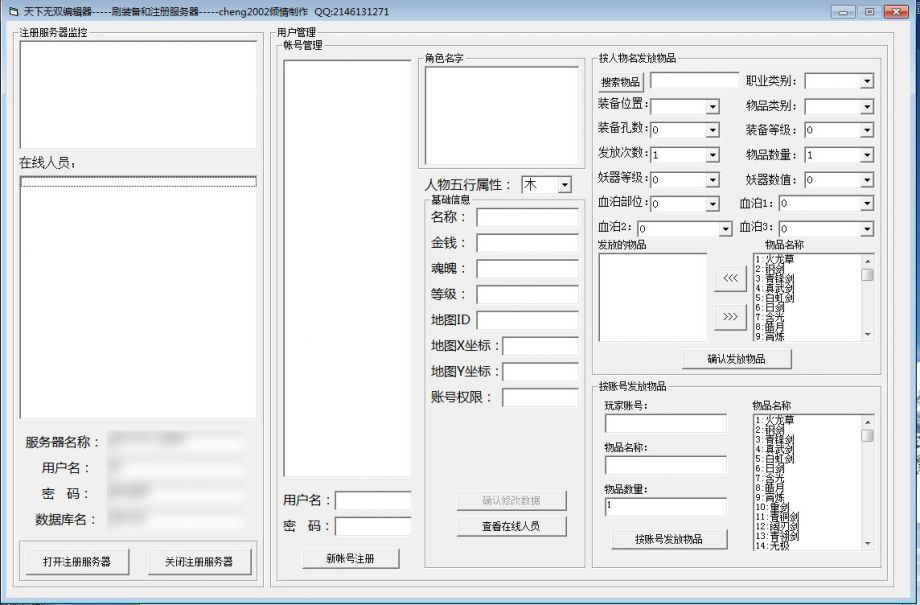Expand the 职业类别 combo box

[866, 81]
